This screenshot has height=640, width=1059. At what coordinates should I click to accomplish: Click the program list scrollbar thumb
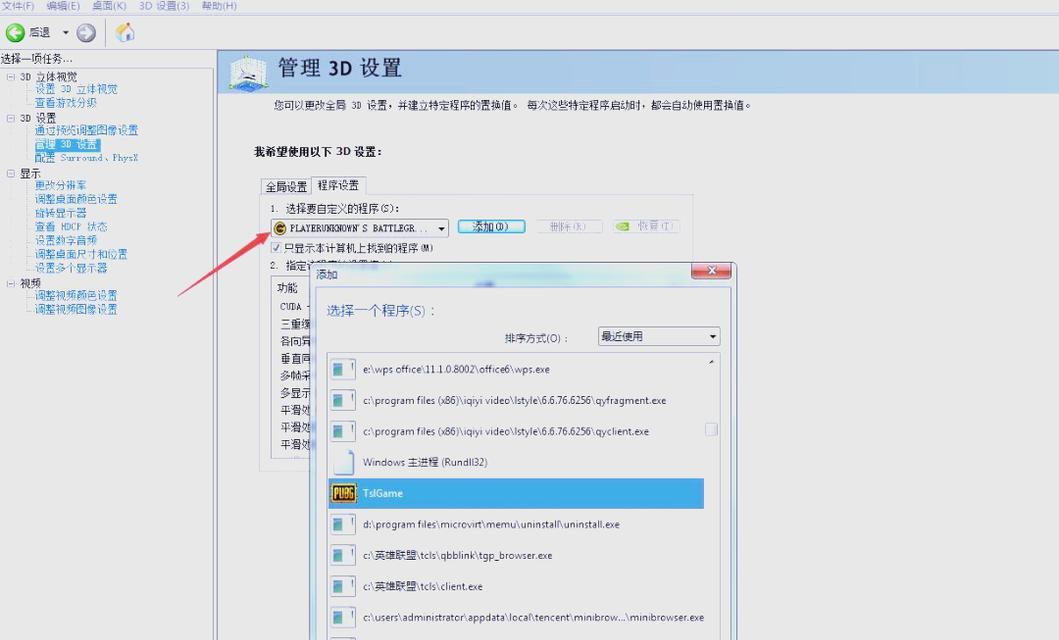(711, 429)
